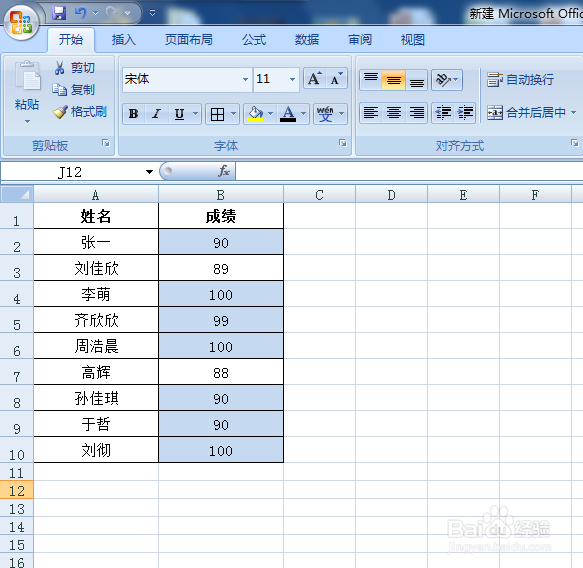
Task: Increase indent in the alignment group
Action: point(465,113)
